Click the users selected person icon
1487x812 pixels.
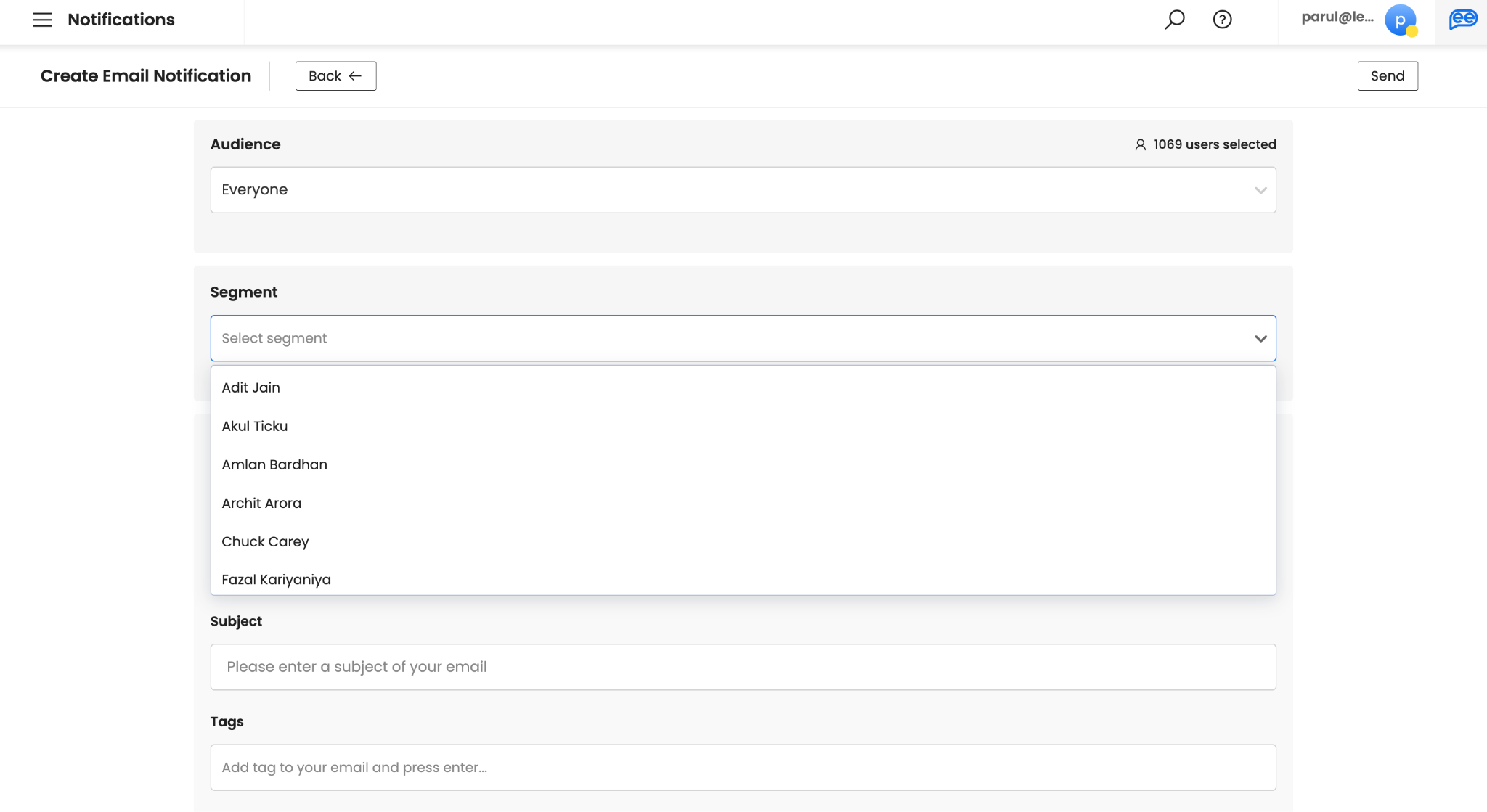[1140, 144]
